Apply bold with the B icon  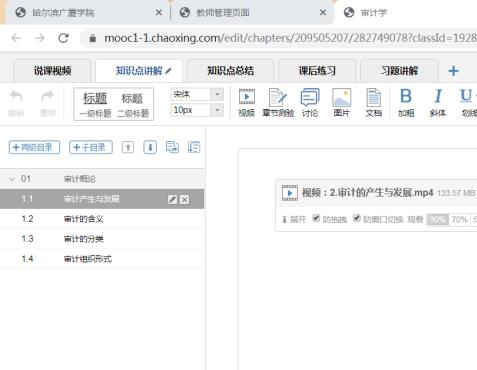pyautogui.click(x=406, y=103)
